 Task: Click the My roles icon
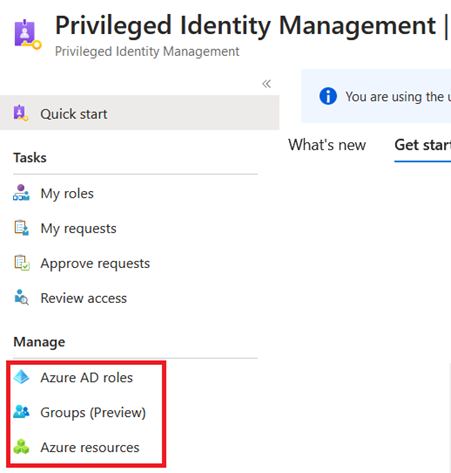[x=21, y=193]
